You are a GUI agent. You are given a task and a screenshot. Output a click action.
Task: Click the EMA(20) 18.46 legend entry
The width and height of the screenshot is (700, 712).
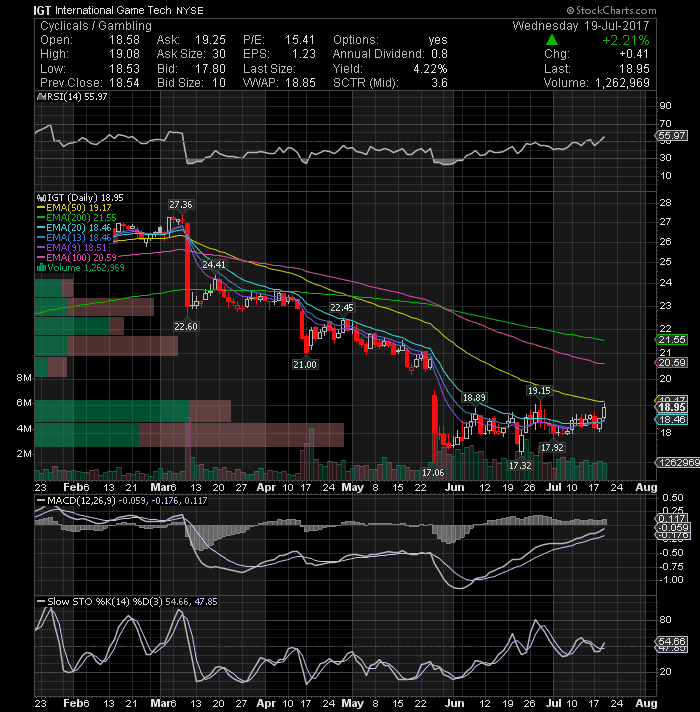tap(74, 227)
